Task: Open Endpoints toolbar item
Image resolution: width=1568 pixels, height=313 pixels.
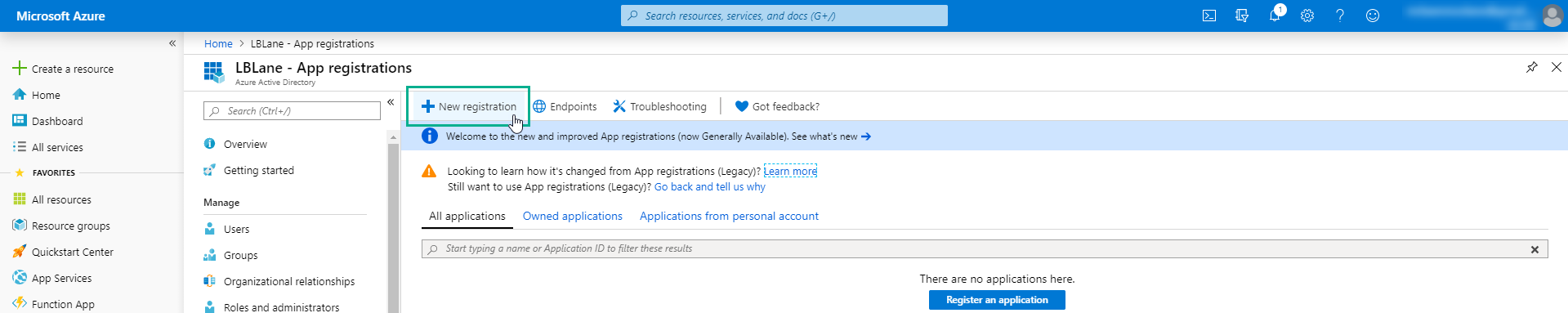Action: [565, 106]
